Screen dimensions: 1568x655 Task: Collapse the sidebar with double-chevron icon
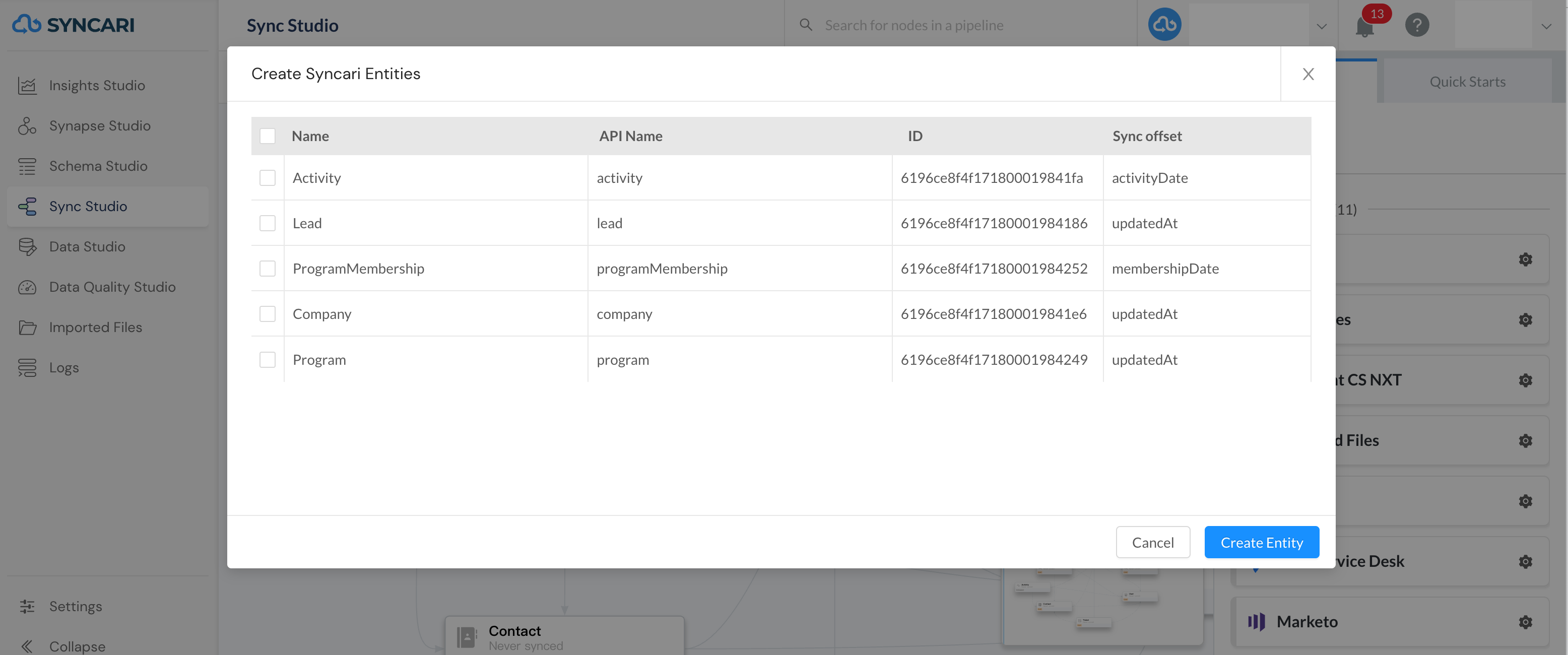coord(27,646)
